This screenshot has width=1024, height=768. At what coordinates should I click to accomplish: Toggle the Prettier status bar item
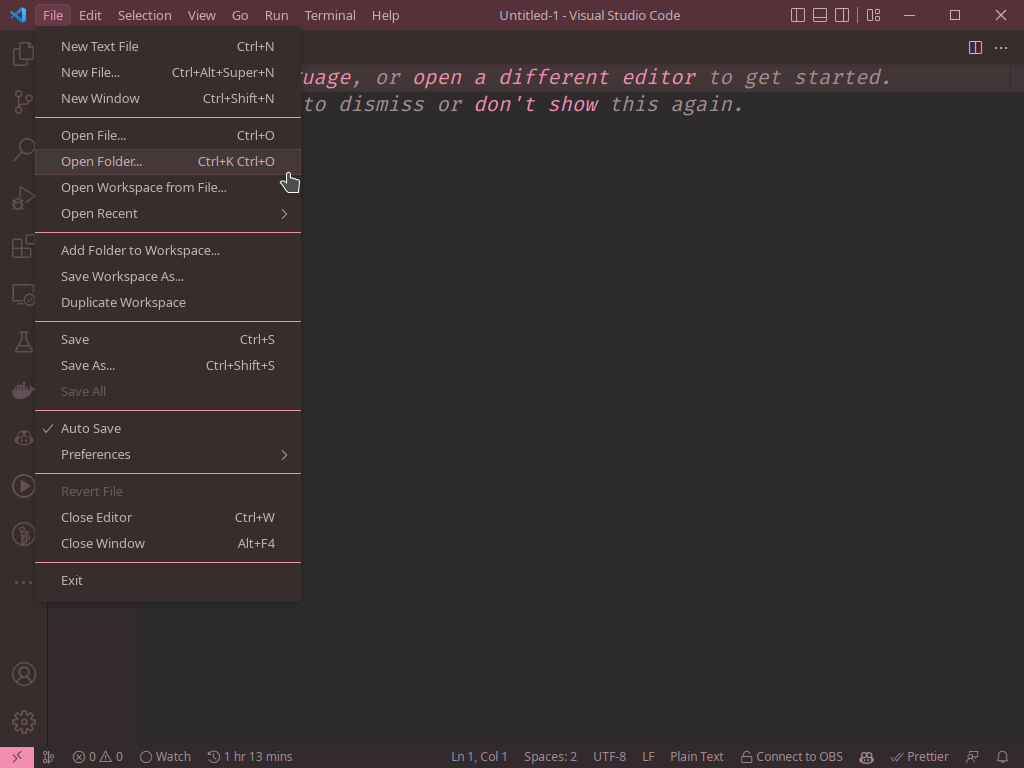[x=918, y=757]
